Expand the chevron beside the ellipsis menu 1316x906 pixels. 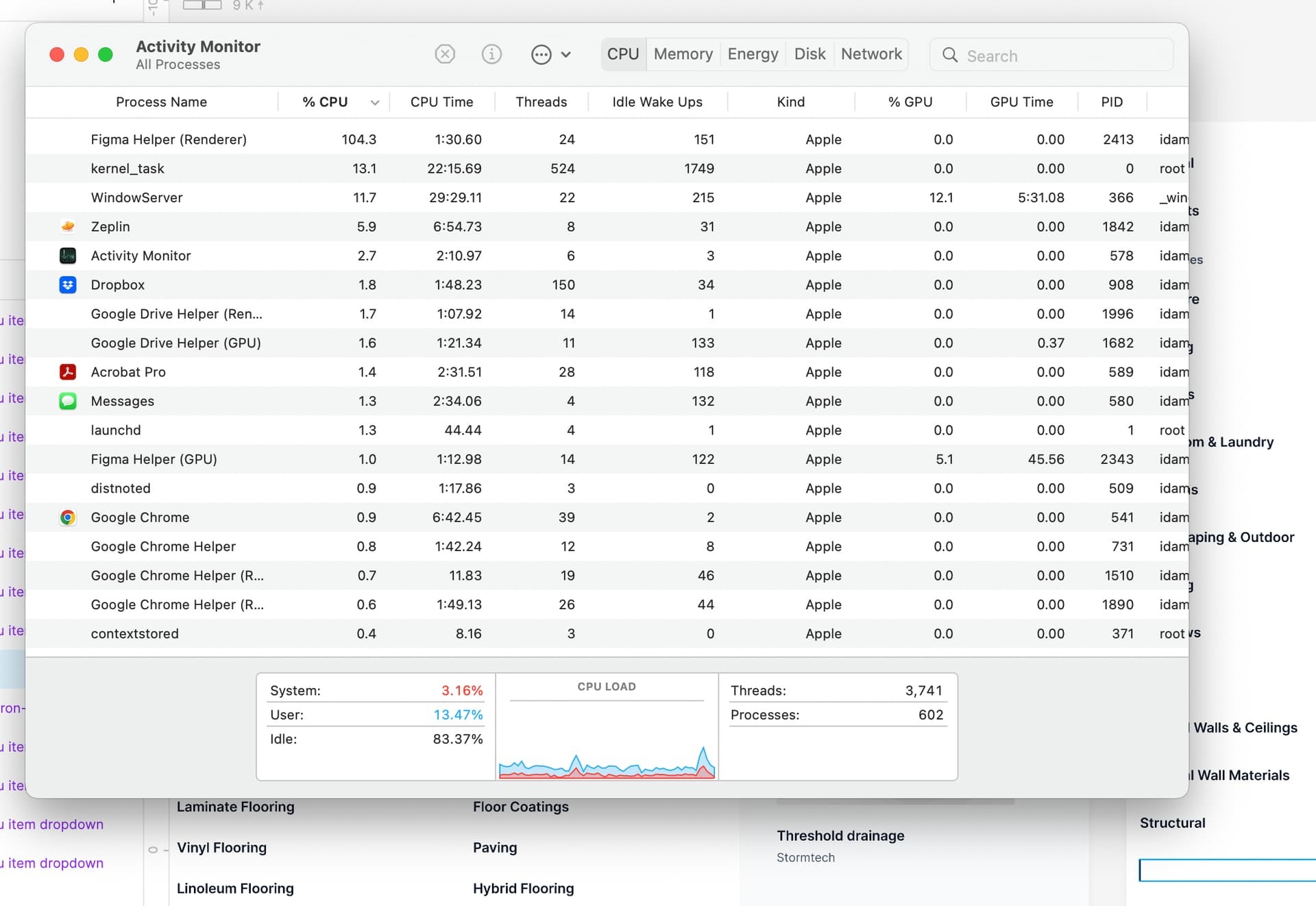coord(565,54)
